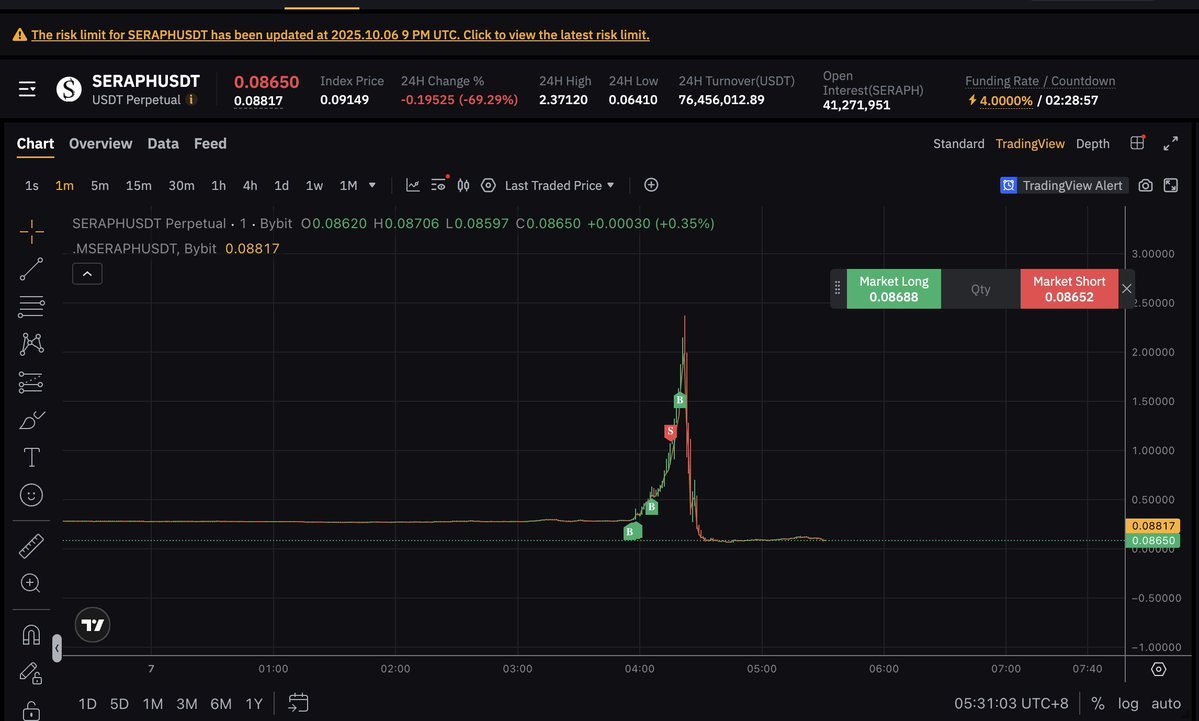The height and width of the screenshot is (721, 1199).
Task: Select the crosshair cursor tool
Action: click(x=31, y=231)
